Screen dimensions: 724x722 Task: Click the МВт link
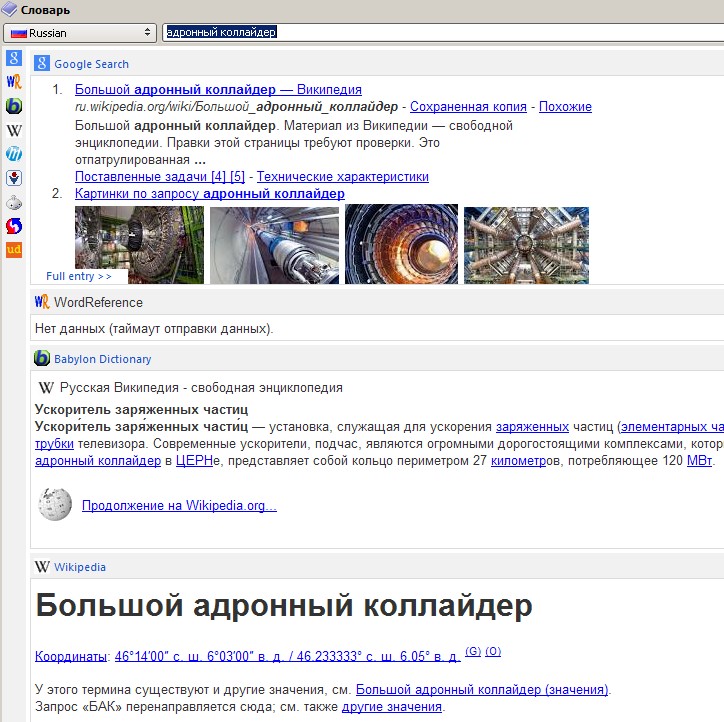point(700,460)
